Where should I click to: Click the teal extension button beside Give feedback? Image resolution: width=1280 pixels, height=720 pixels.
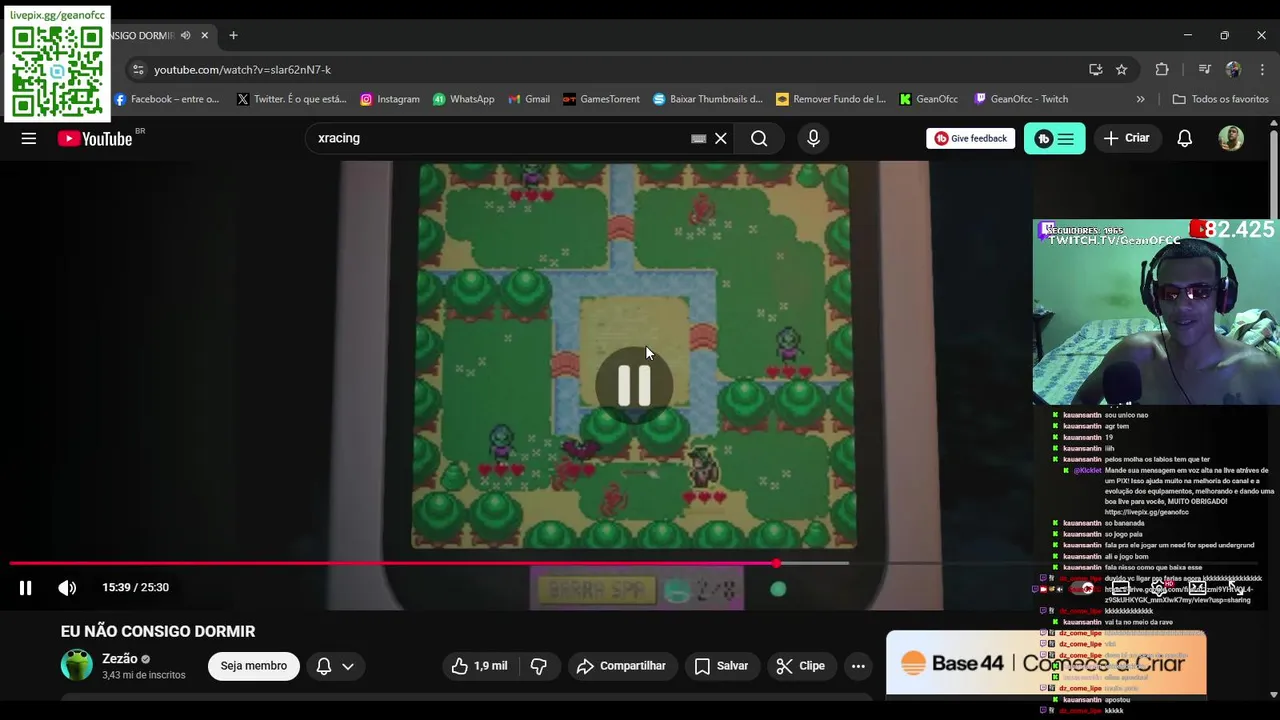1054,139
